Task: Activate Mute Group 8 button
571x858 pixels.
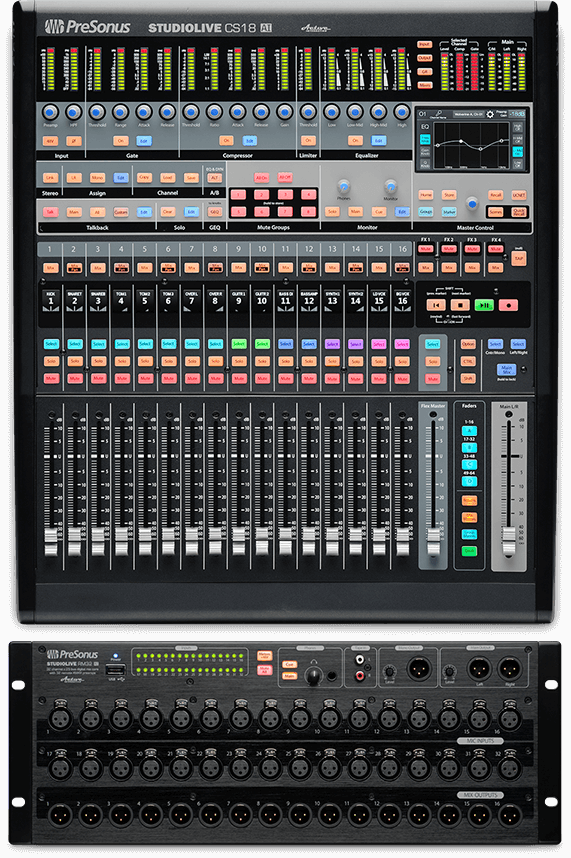Action: coord(308,212)
